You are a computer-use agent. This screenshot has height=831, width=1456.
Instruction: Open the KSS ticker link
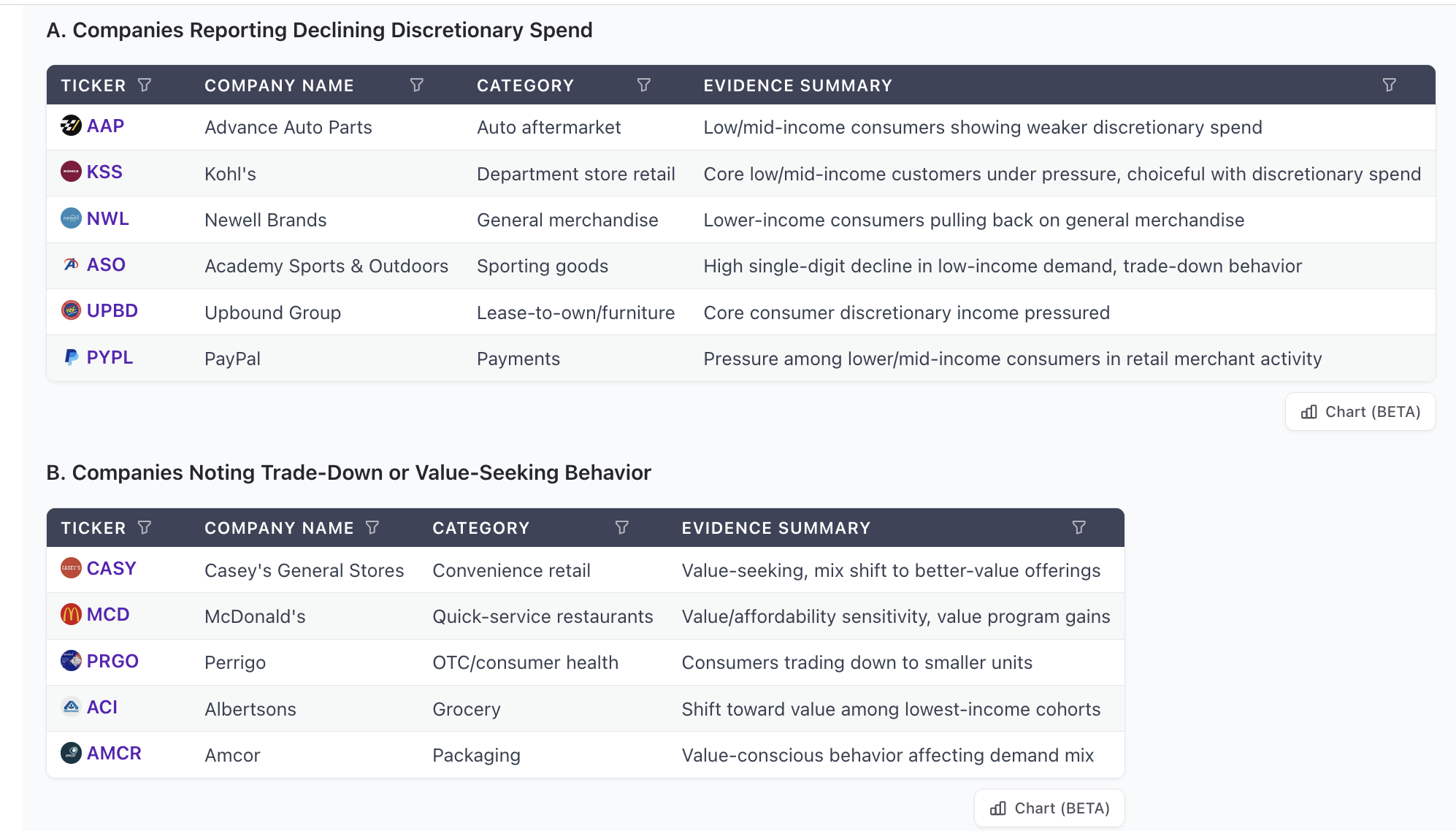point(104,172)
